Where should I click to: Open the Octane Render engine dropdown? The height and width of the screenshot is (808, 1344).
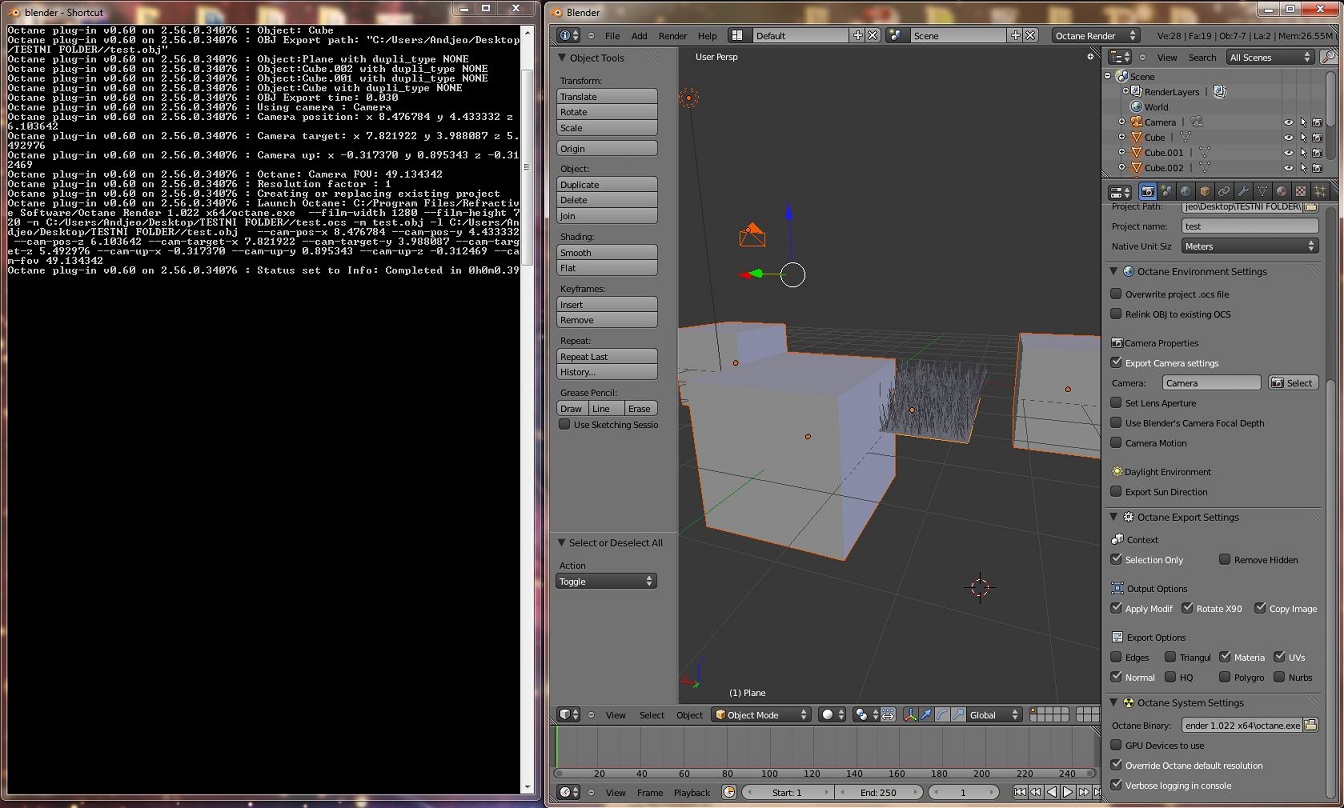tap(1097, 36)
